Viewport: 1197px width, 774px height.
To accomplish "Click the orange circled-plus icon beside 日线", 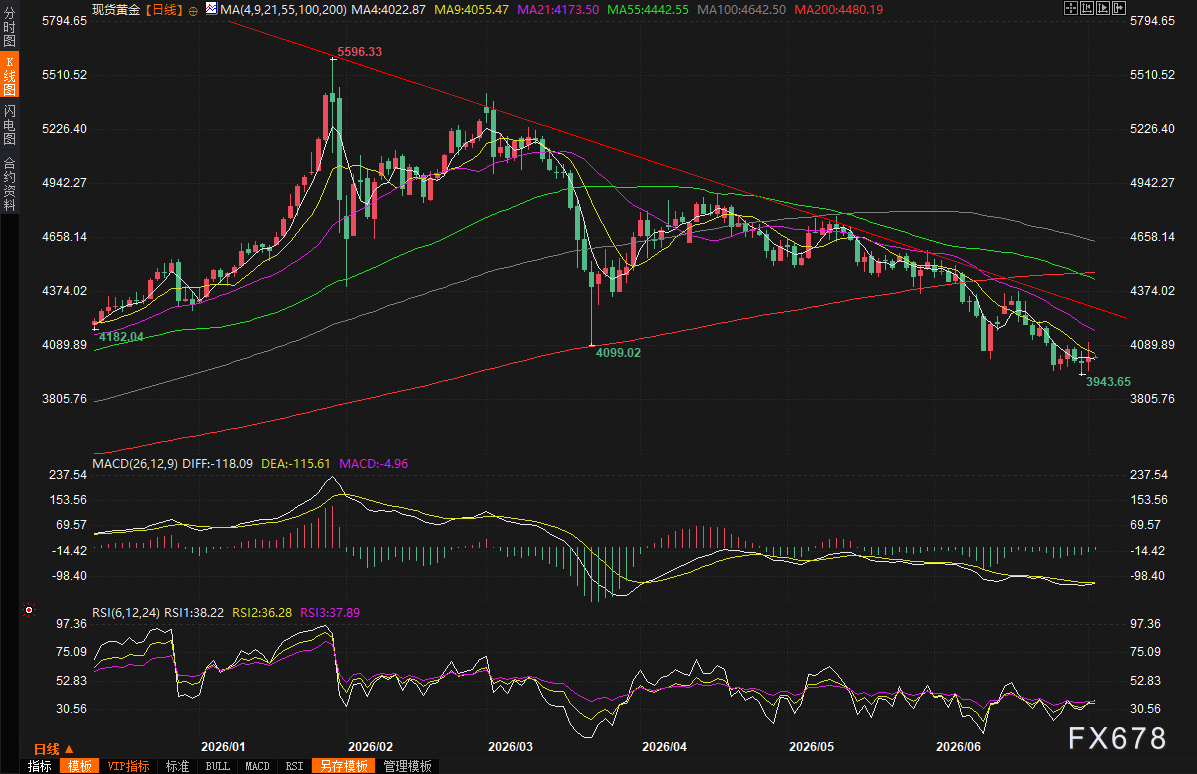I will tap(193, 11).
